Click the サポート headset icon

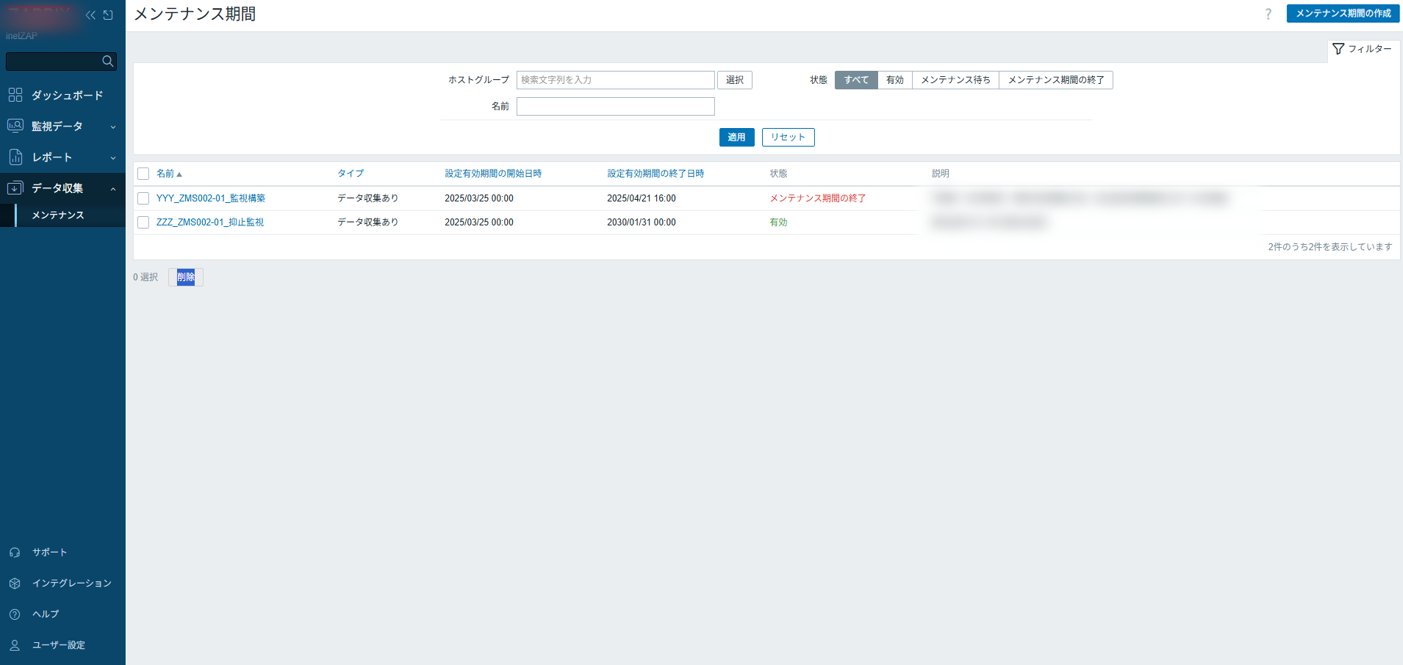coord(15,552)
